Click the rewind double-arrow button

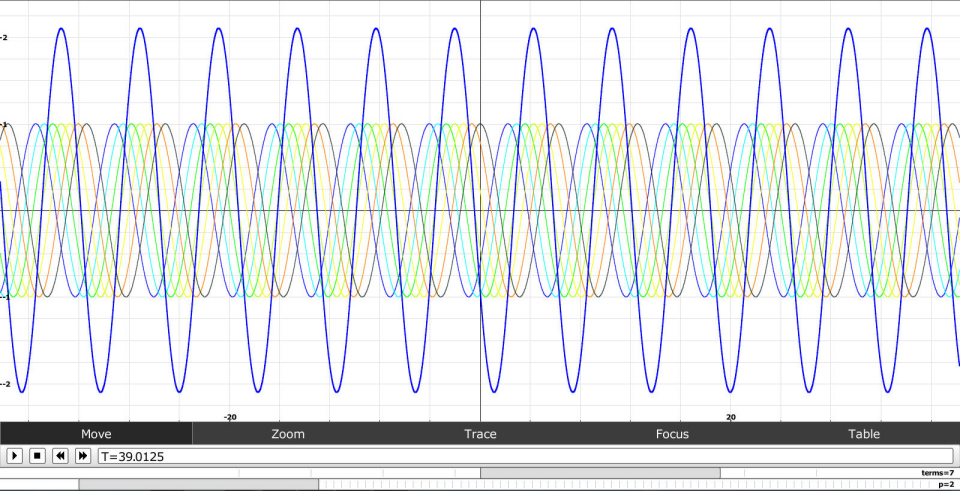pyautogui.click(x=60, y=456)
